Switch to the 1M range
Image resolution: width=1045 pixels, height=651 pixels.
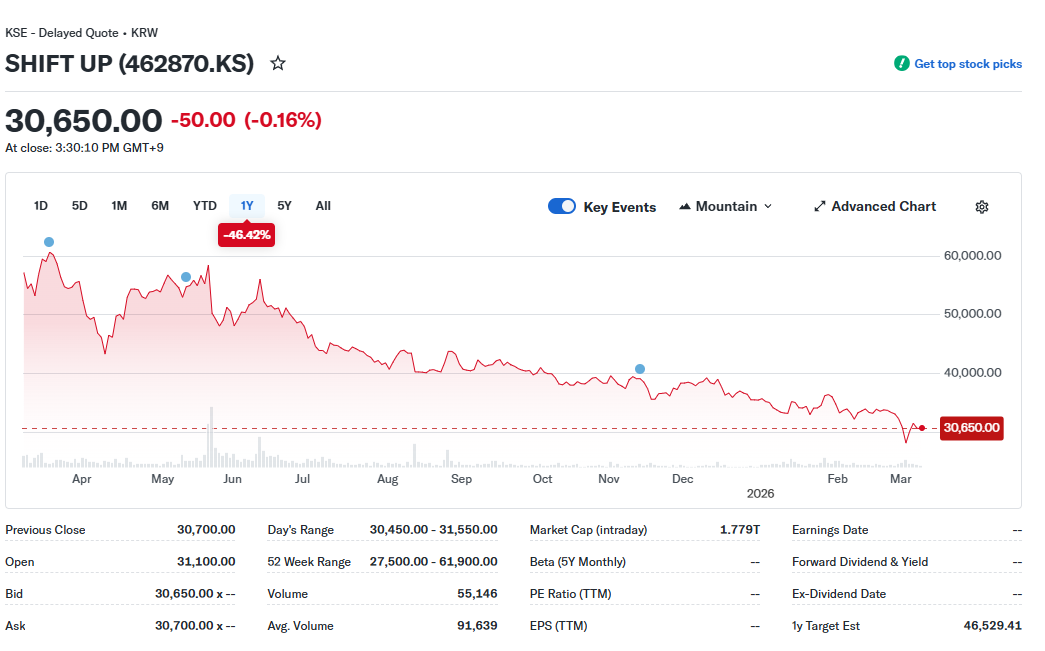coord(119,206)
